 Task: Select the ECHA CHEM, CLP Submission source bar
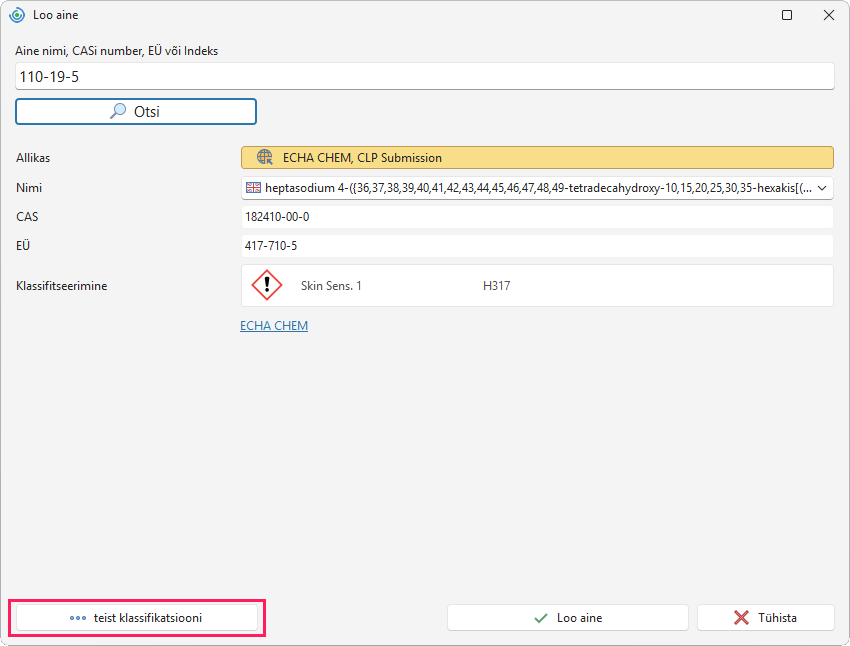(x=537, y=158)
